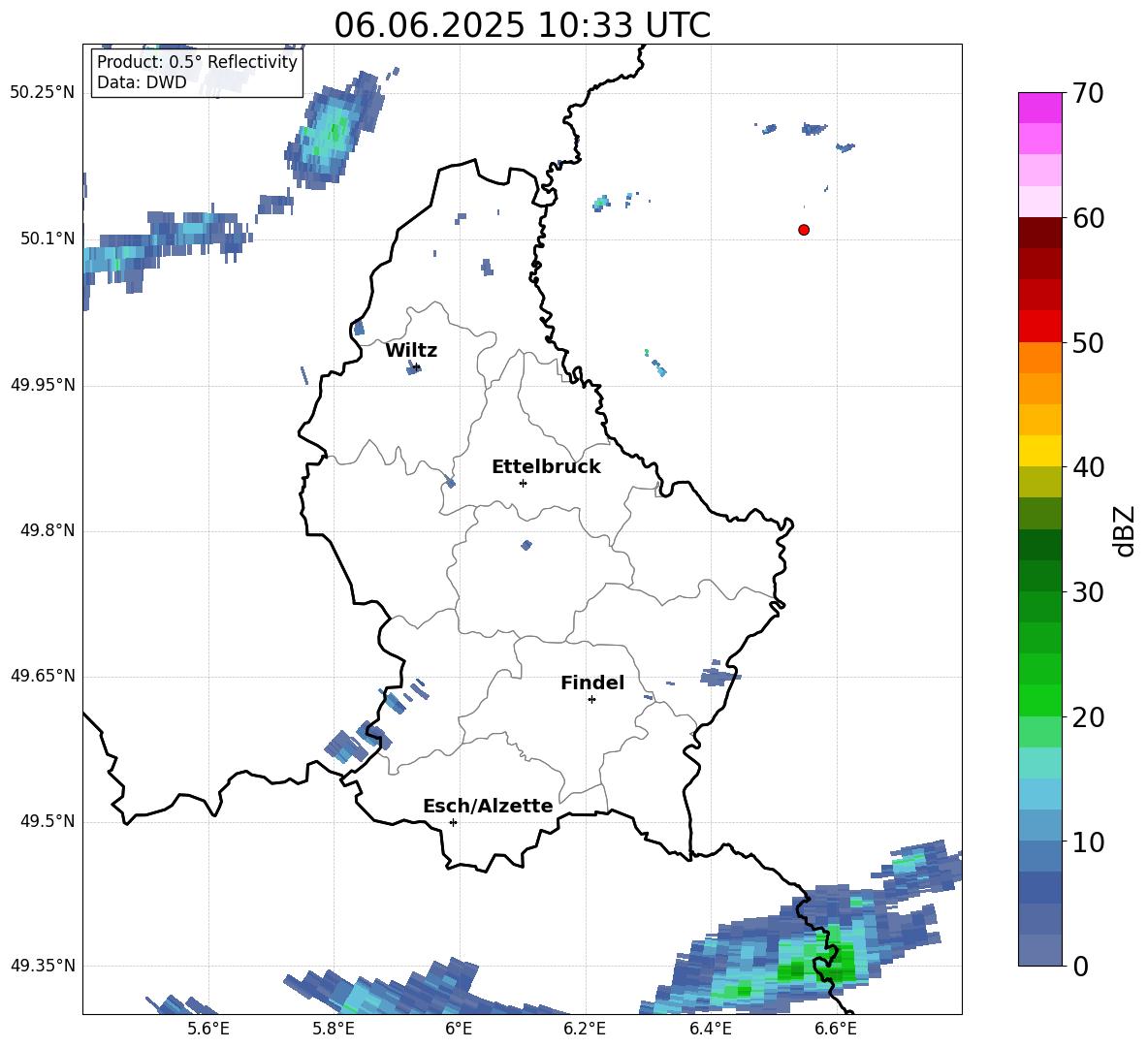The height and width of the screenshot is (1048, 1148).
Task: Click the 6°E longitude label
Action: coord(459,1029)
